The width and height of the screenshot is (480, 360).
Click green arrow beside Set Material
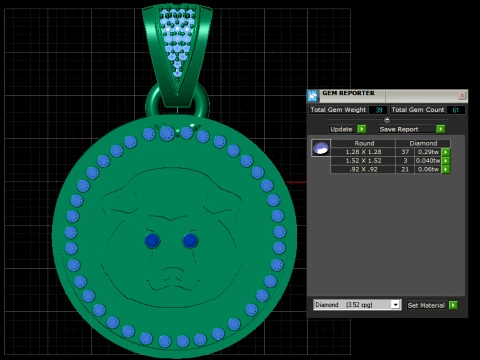pos(453,305)
